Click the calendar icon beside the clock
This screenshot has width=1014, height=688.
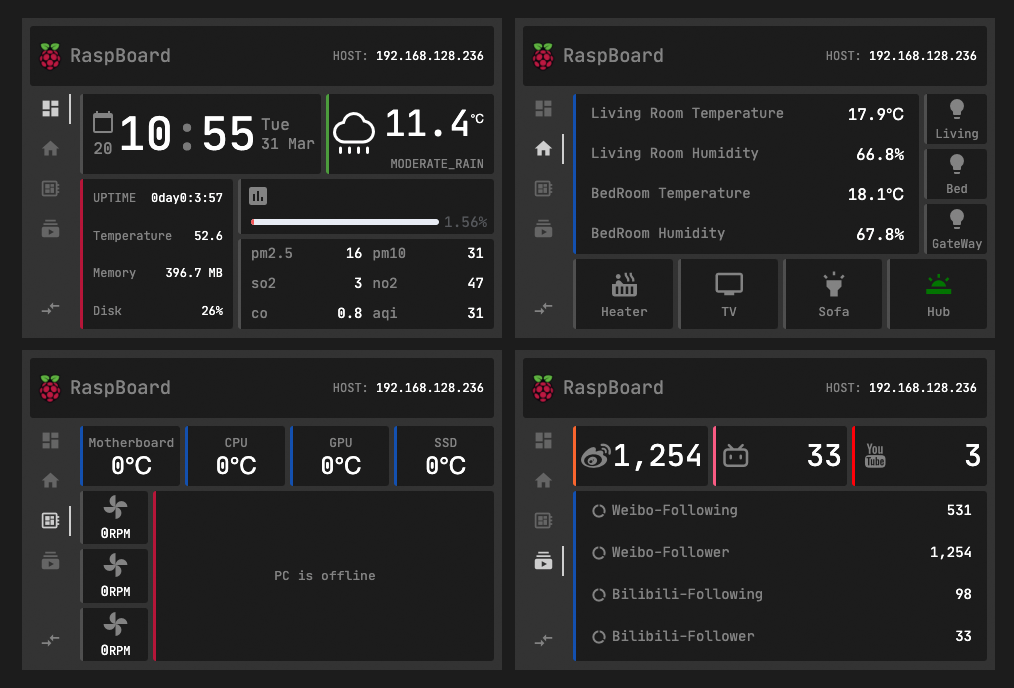[x=103, y=122]
